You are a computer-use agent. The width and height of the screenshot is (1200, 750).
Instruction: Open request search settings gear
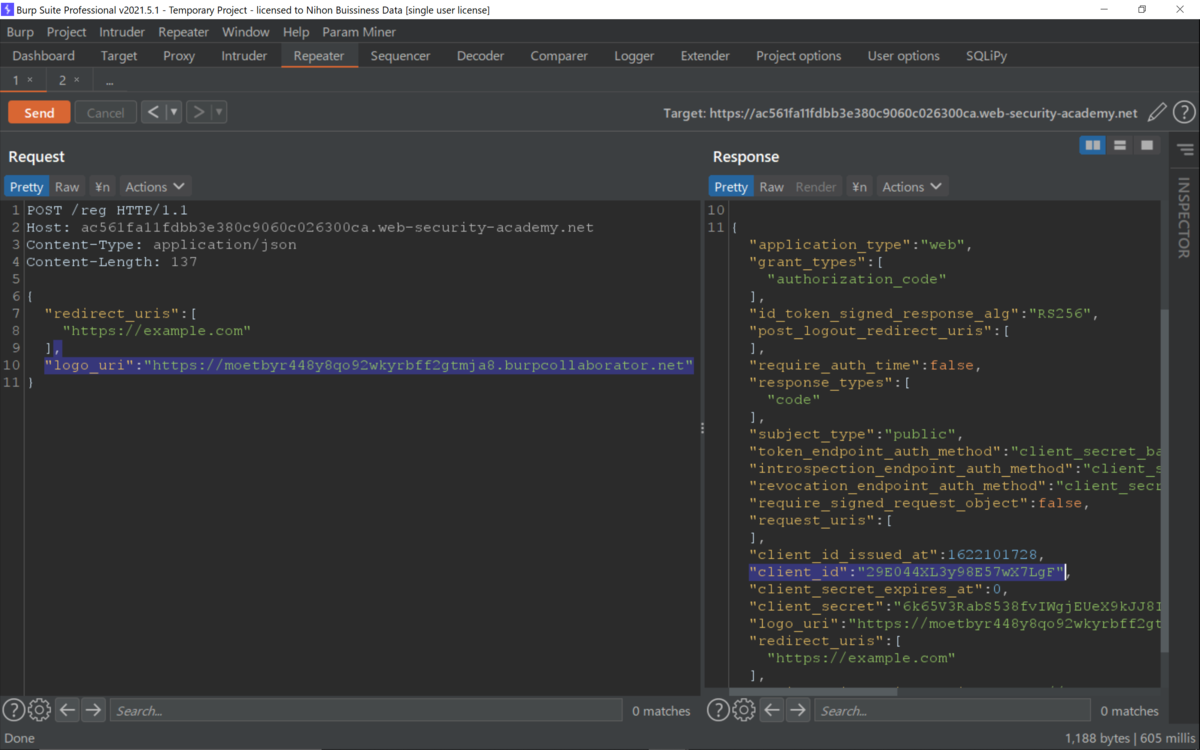click(40, 710)
